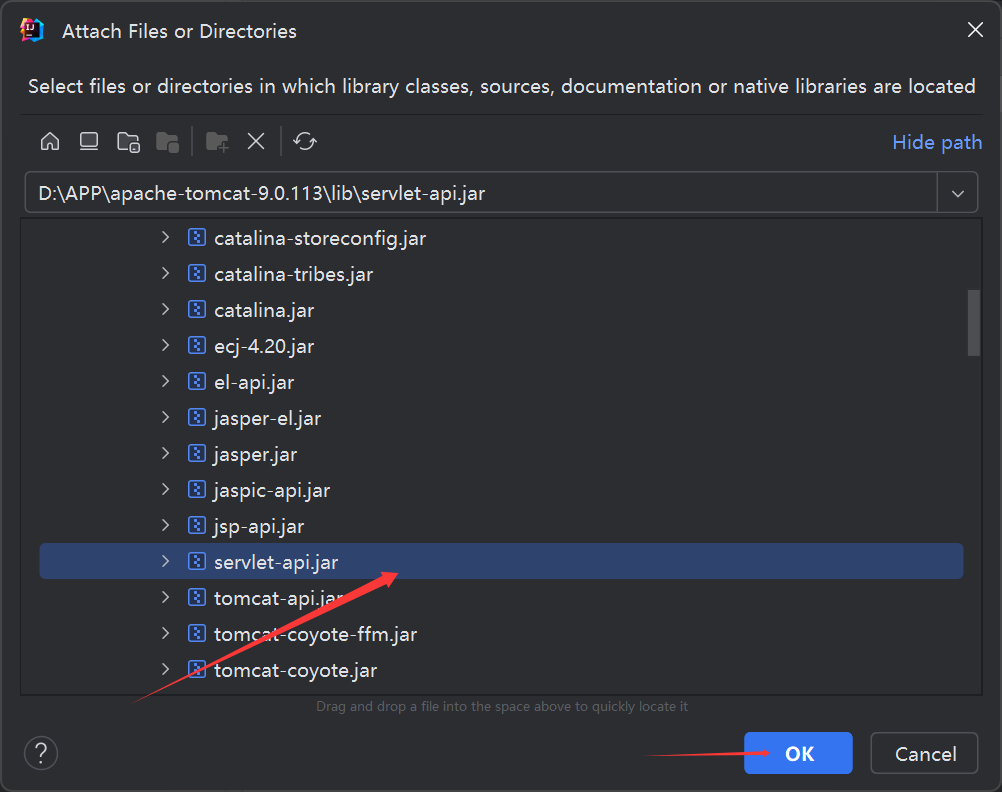Select jasper-el.jar file name
The width and height of the screenshot is (1002, 792).
(x=267, y=418)
